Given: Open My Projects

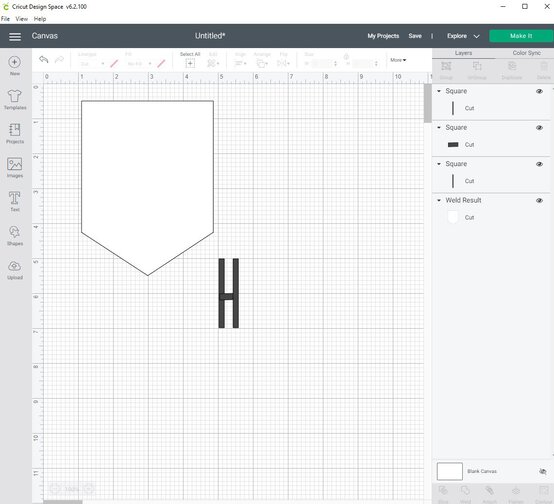Looking at the screenshot, I should click(383, 36).
